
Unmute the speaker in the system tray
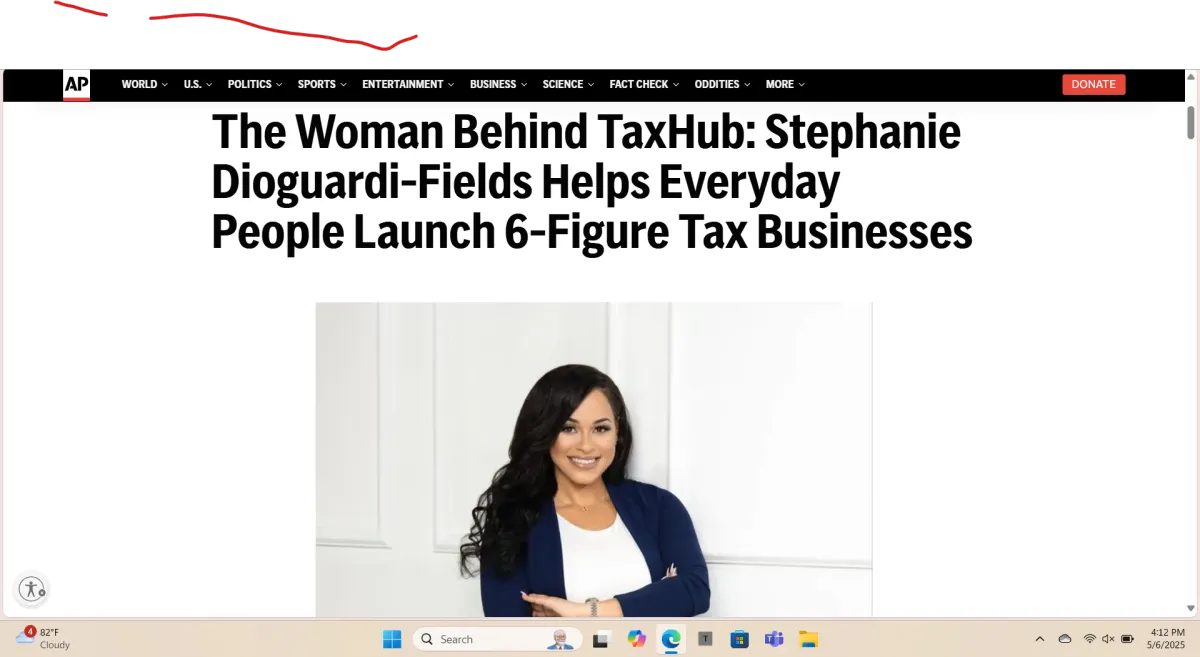(x=1108, y=639)
